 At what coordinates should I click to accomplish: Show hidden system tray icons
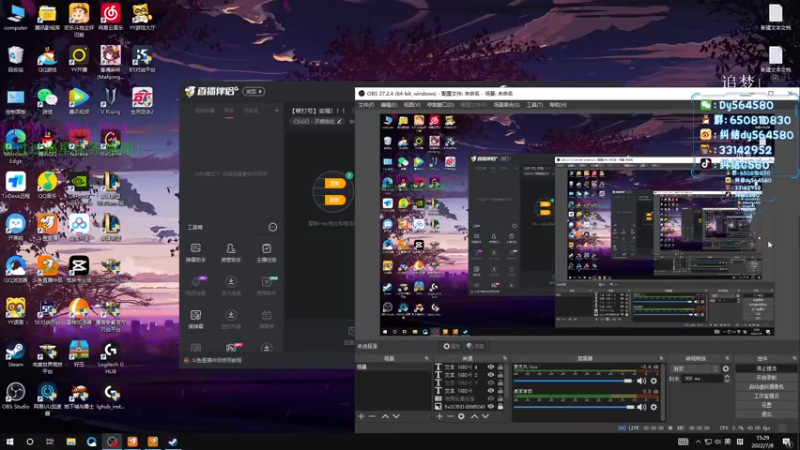pos(698,442)
